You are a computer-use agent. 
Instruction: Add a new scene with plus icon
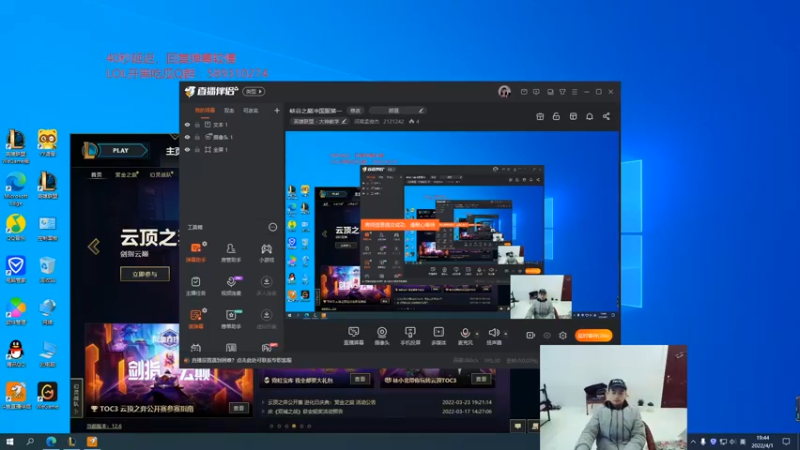click(x=277, y=110)
